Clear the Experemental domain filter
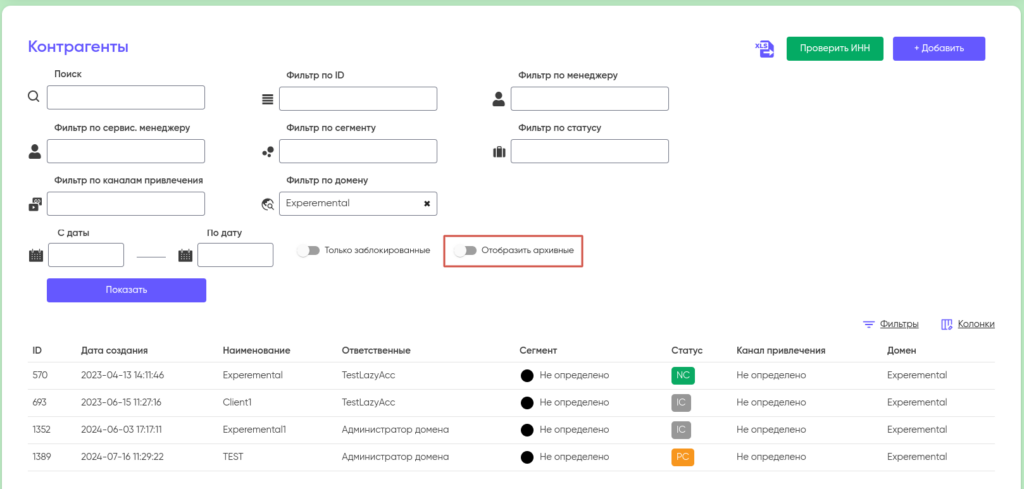Viewport: 1024px width, 489px height. (427, 203)
